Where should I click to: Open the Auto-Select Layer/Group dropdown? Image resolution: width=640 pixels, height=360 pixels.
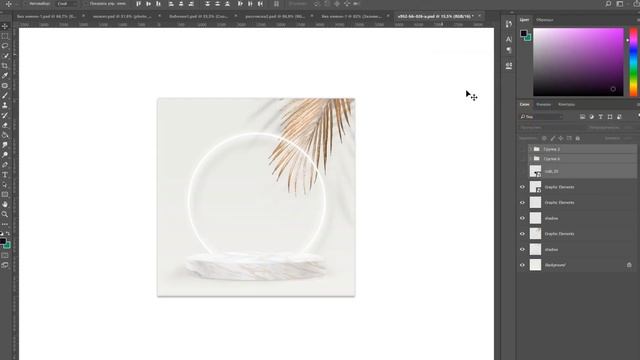pyautogui.click(x=66, y=4)
